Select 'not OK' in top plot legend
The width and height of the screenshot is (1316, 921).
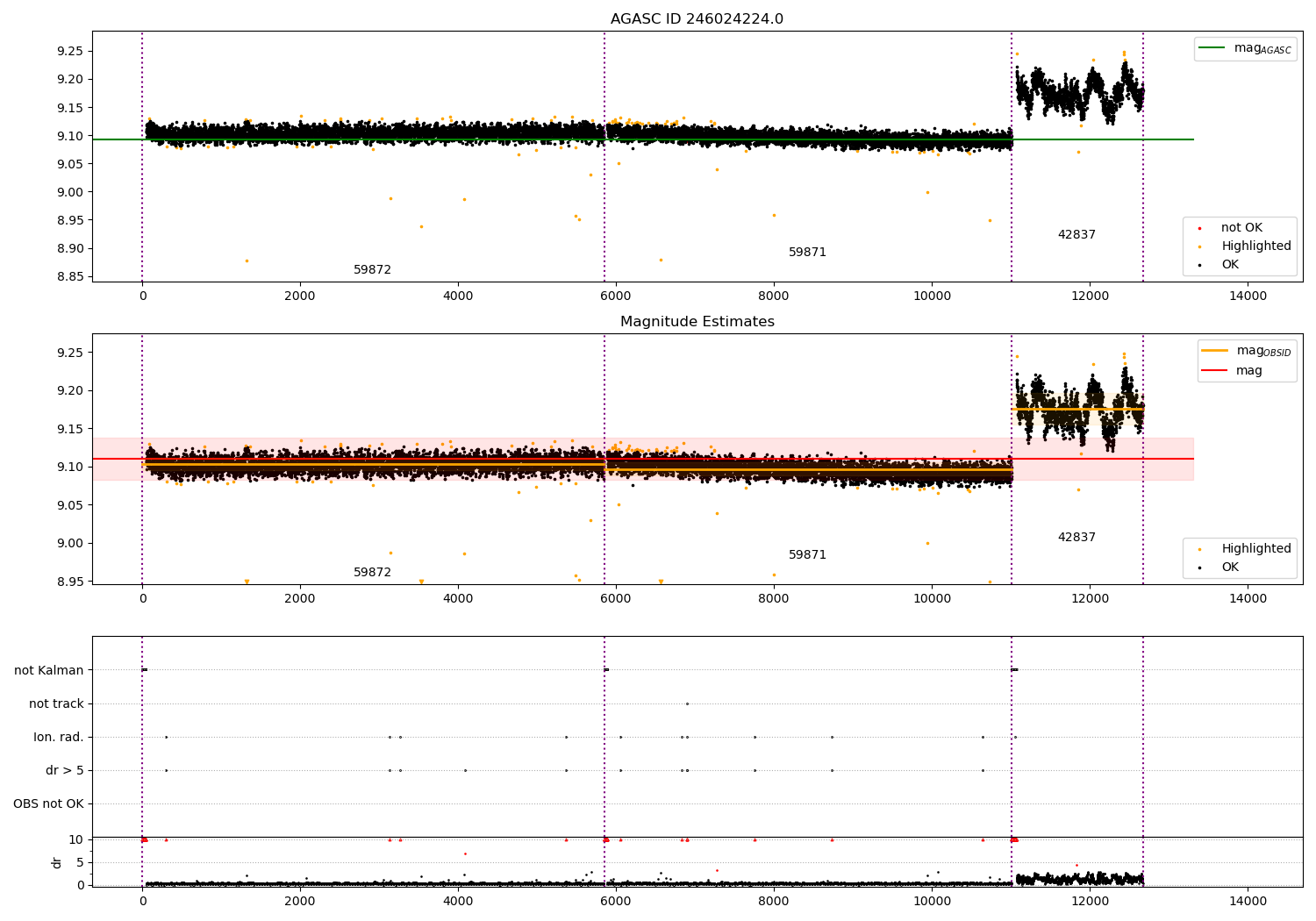pos(1241,228)
